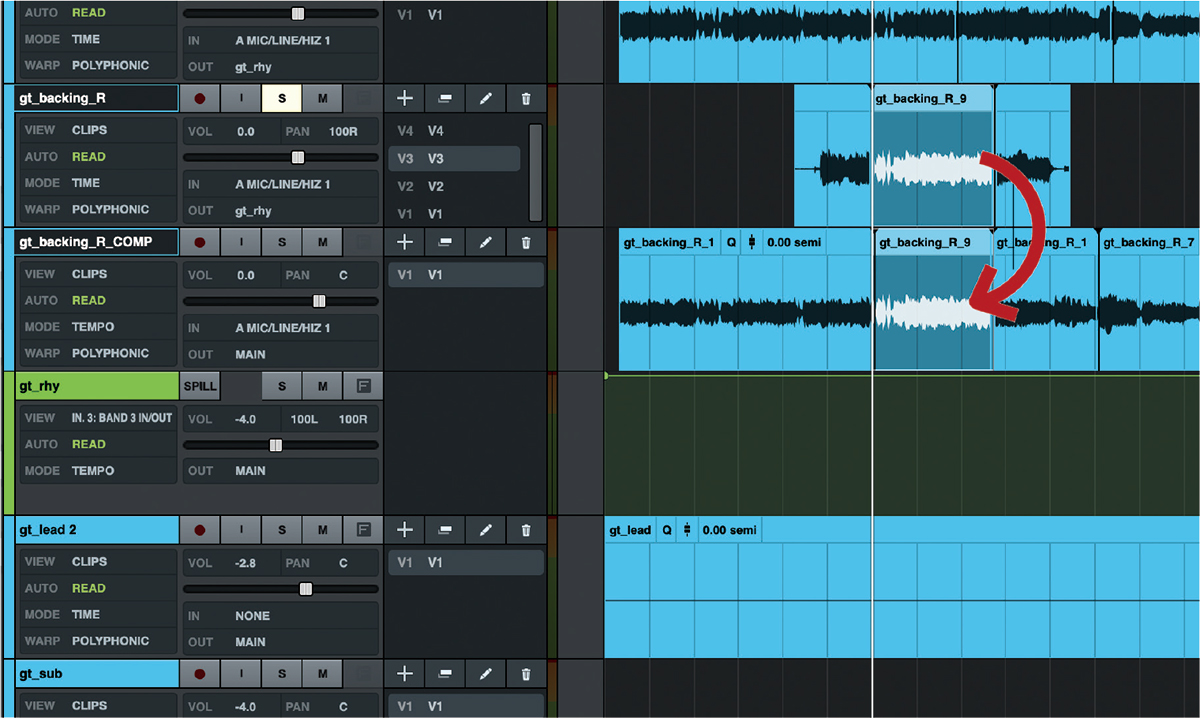Viewport: 1200px width, 718px height.
Task: Click the versions list scrollbar on gt_backing_R
Action: tap(535, 172)
